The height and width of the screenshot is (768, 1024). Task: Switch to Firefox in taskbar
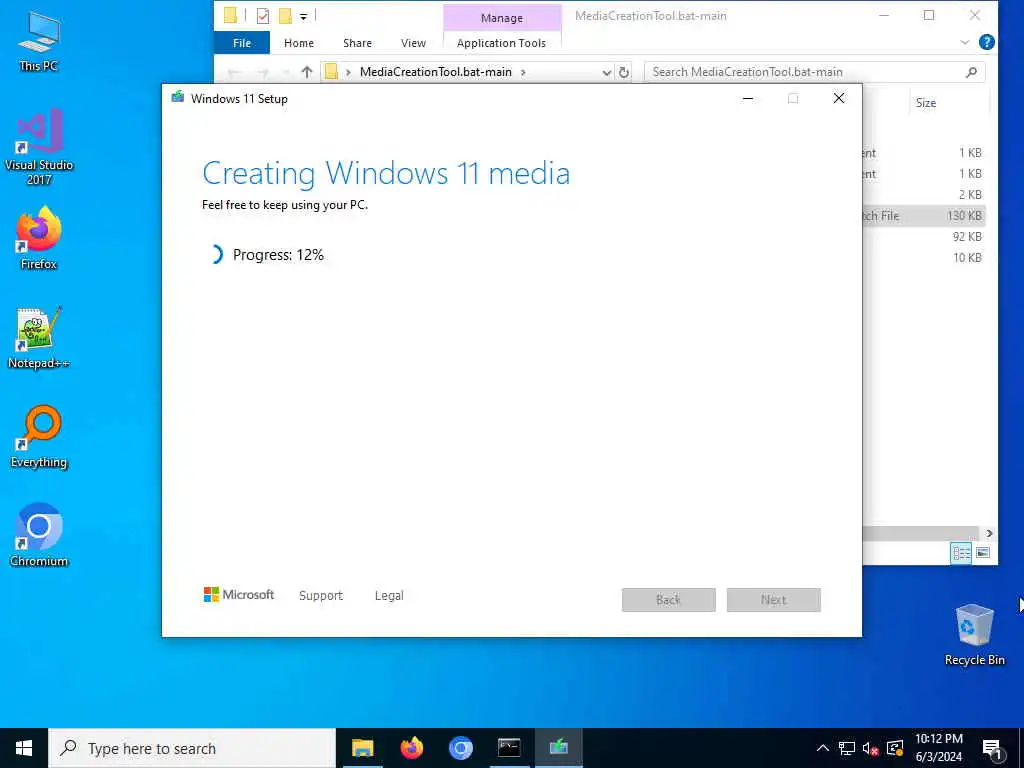point(411,748)
